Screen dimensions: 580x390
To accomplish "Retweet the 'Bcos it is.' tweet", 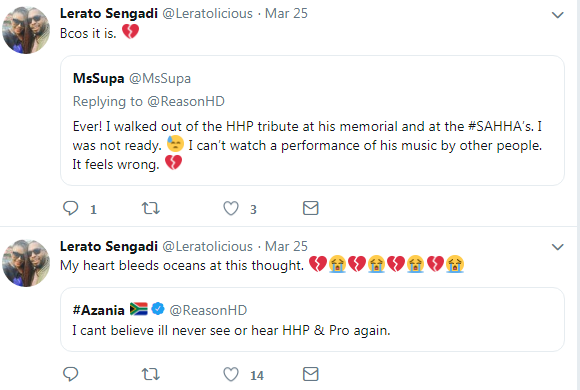I will click(x=151, y=208).
